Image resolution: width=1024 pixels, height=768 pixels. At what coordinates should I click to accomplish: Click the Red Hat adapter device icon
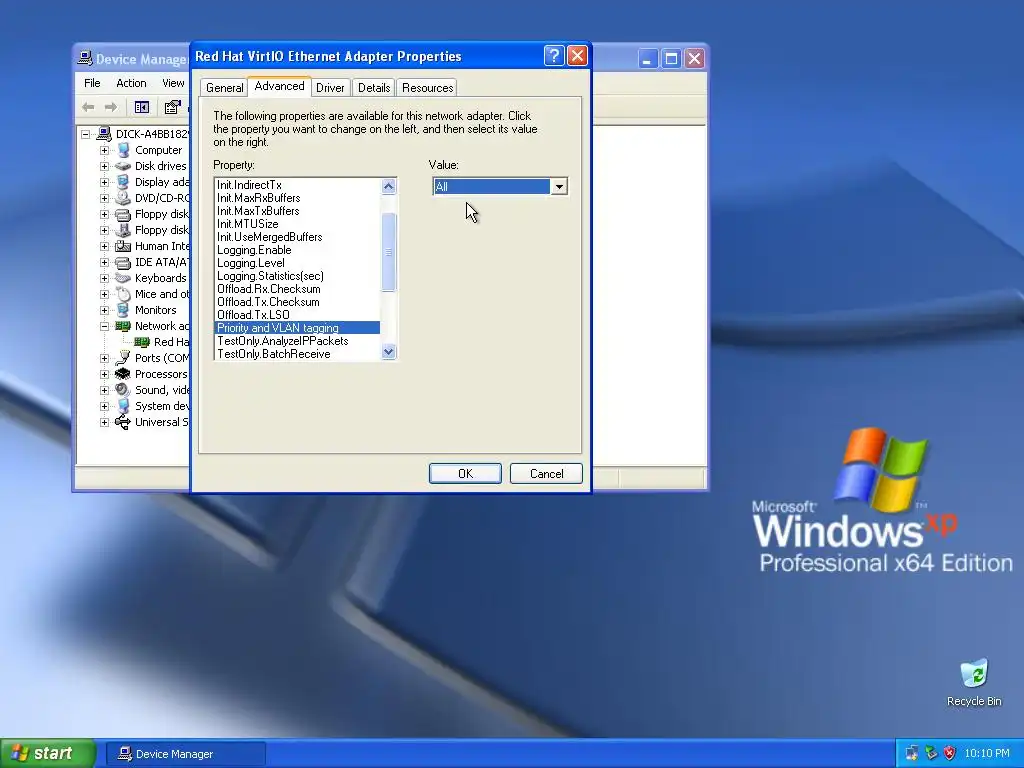pyautogui.click(x=142, y=342)
